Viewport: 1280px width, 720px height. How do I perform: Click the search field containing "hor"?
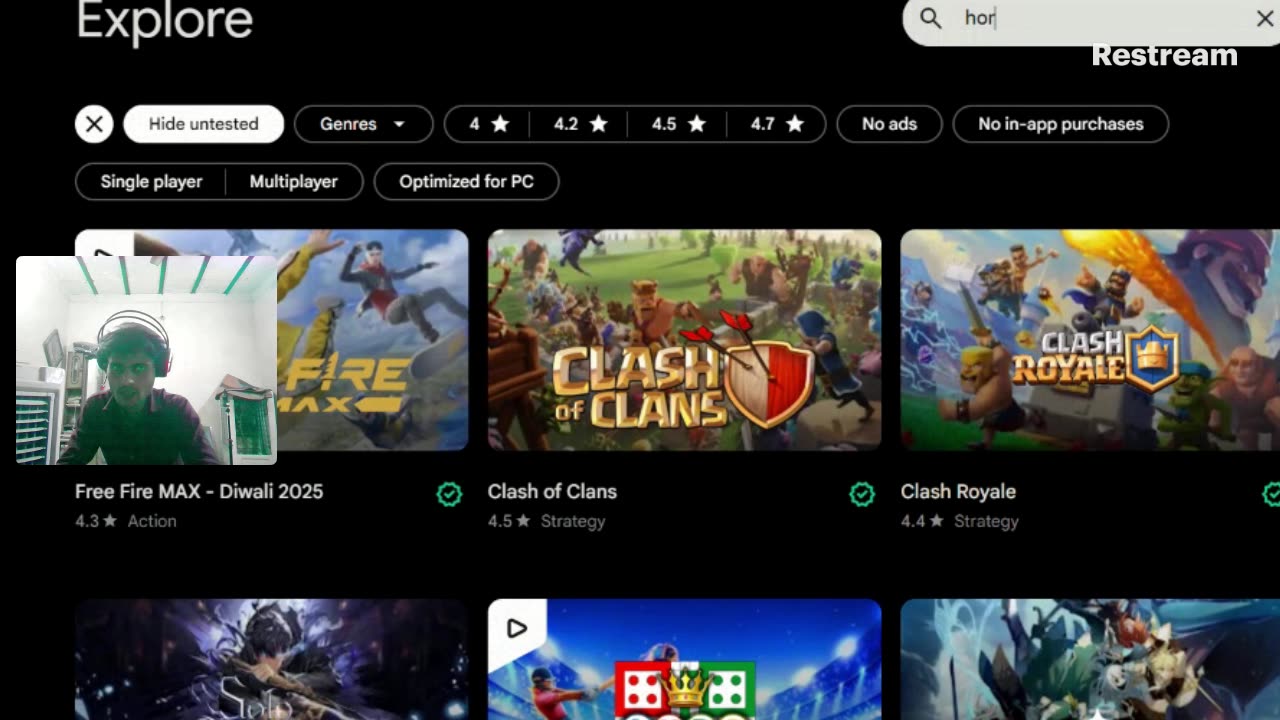pos(1092,18)
